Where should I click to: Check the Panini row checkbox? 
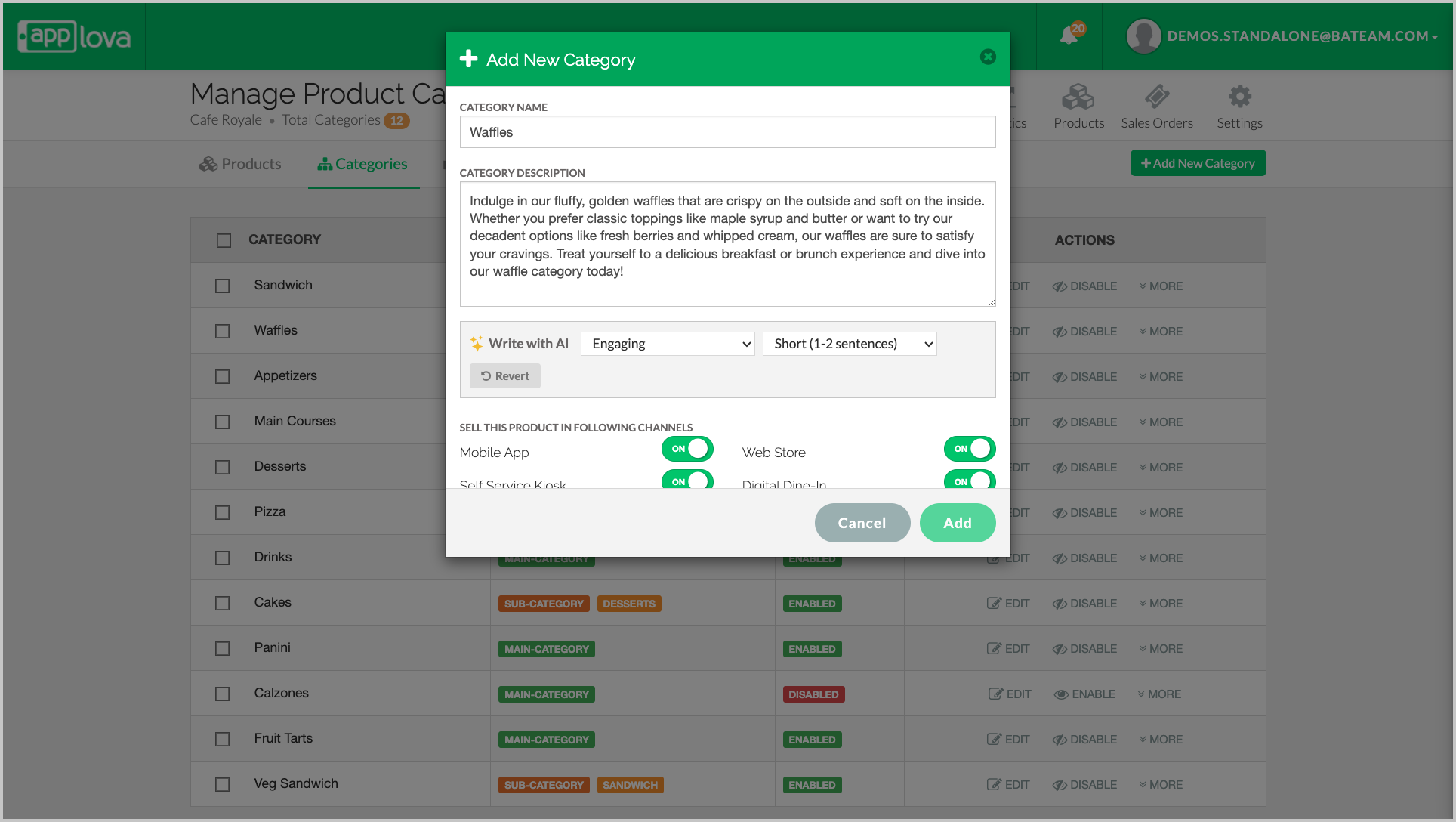[222, 648]
